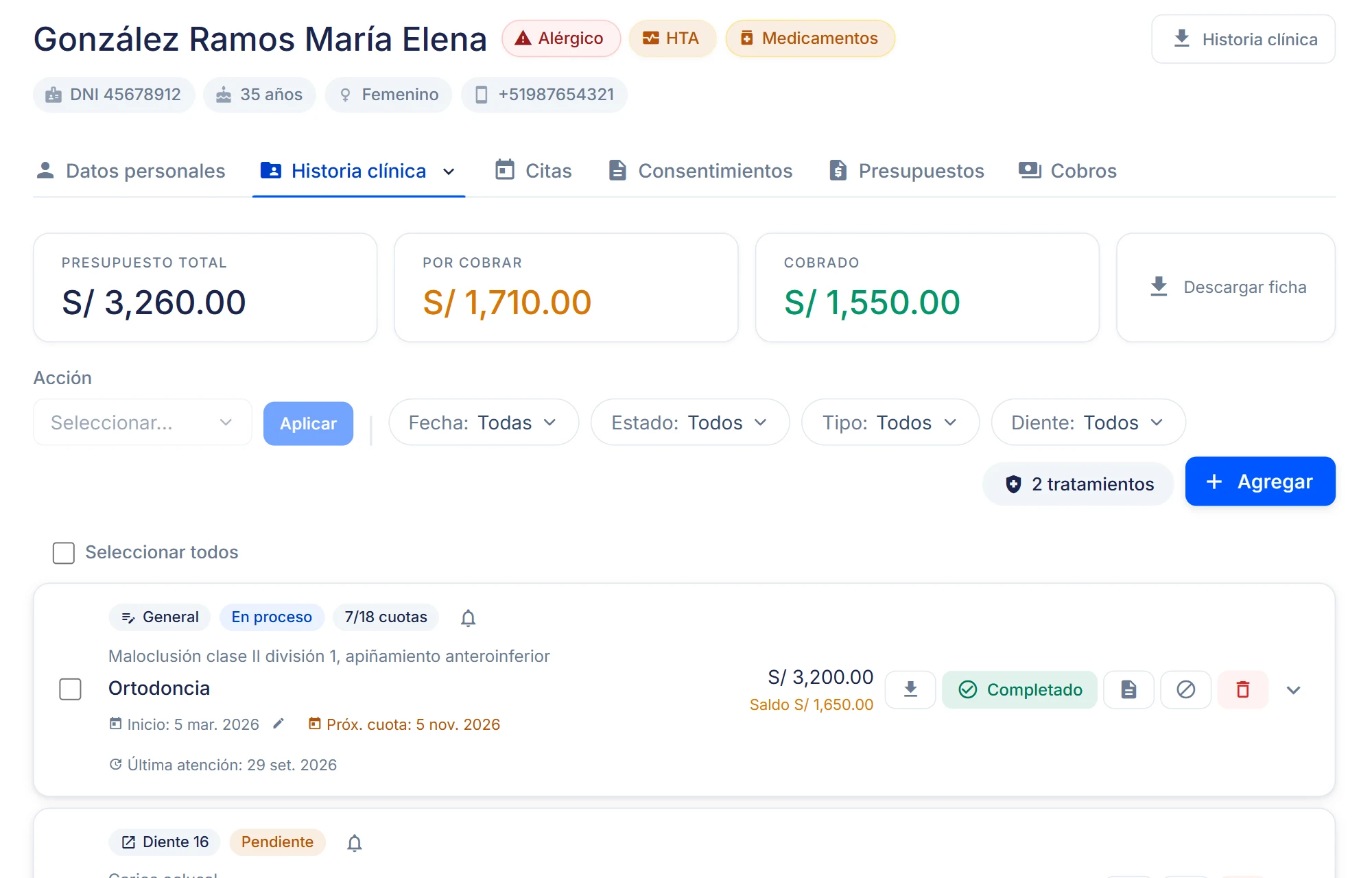The height and width of the screenshot is (878, 1372).
Task: Click the download icon in the Ortodoncia row
Action: [x=910, y=689]
